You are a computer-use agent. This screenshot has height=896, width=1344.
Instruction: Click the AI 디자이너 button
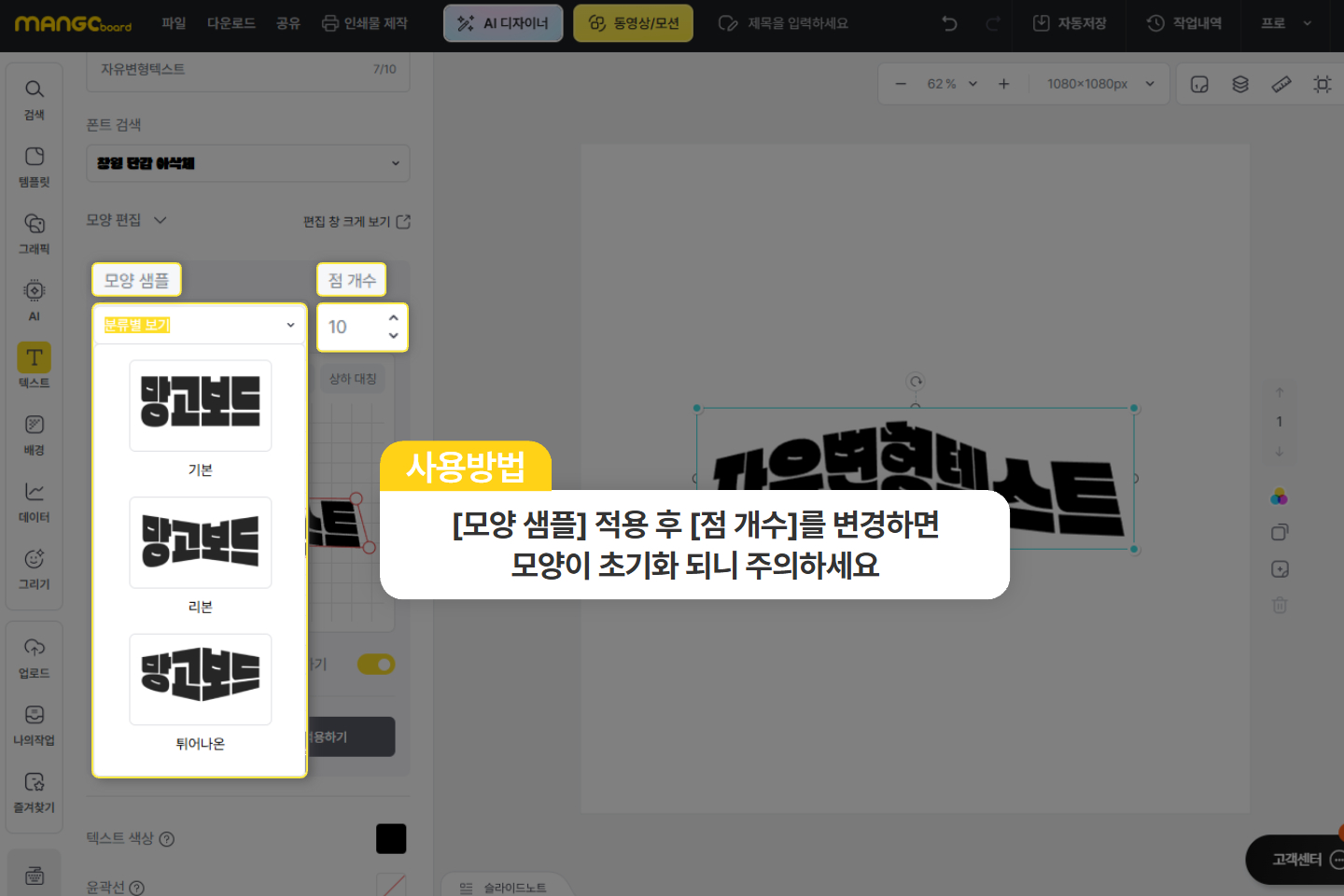(503, 23)
